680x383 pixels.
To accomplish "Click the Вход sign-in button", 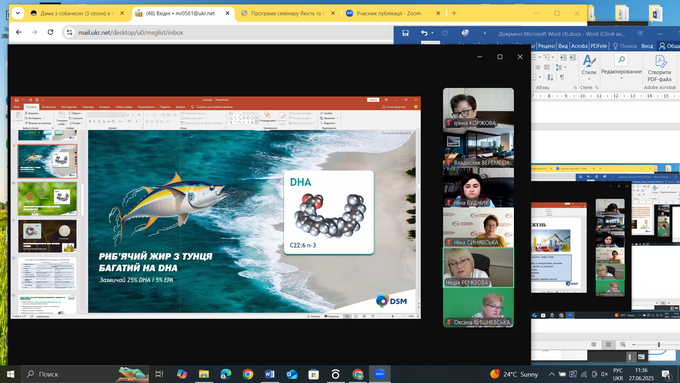I will (x=647, y=46).
